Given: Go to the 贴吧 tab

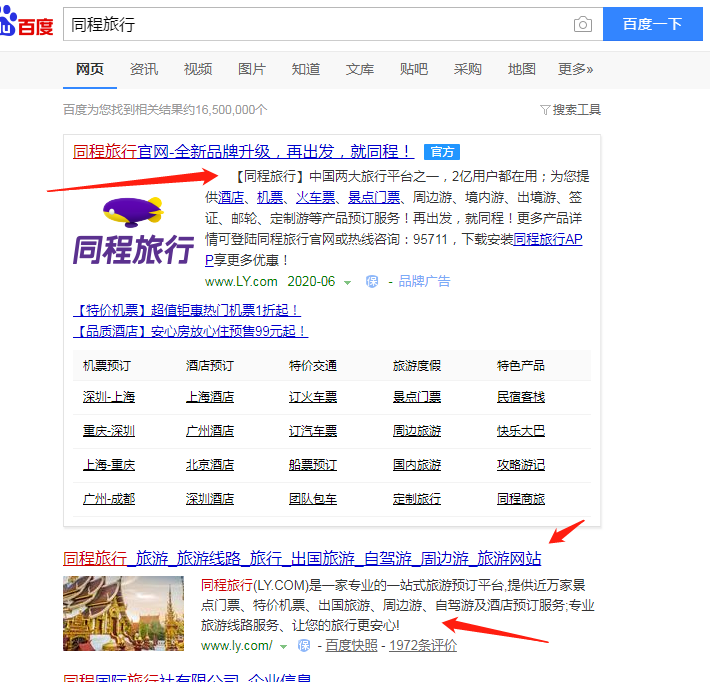Looking at the screenshot, I should click(x=413, y=69).
